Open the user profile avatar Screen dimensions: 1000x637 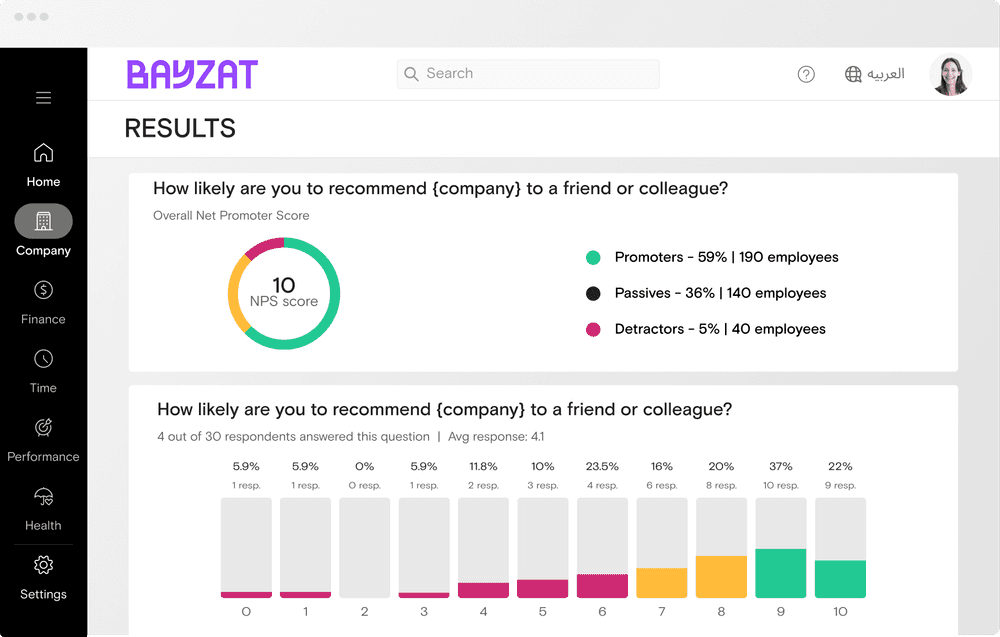(x=950, y=75)
